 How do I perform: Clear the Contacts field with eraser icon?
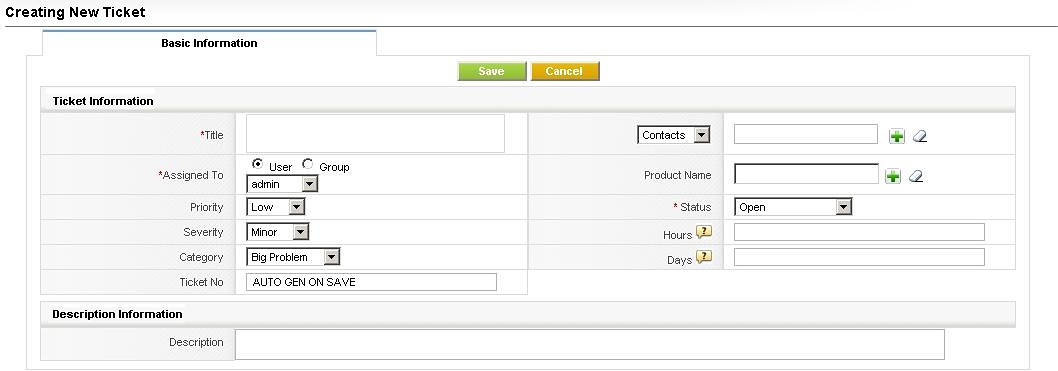click(x=920, y=136)
